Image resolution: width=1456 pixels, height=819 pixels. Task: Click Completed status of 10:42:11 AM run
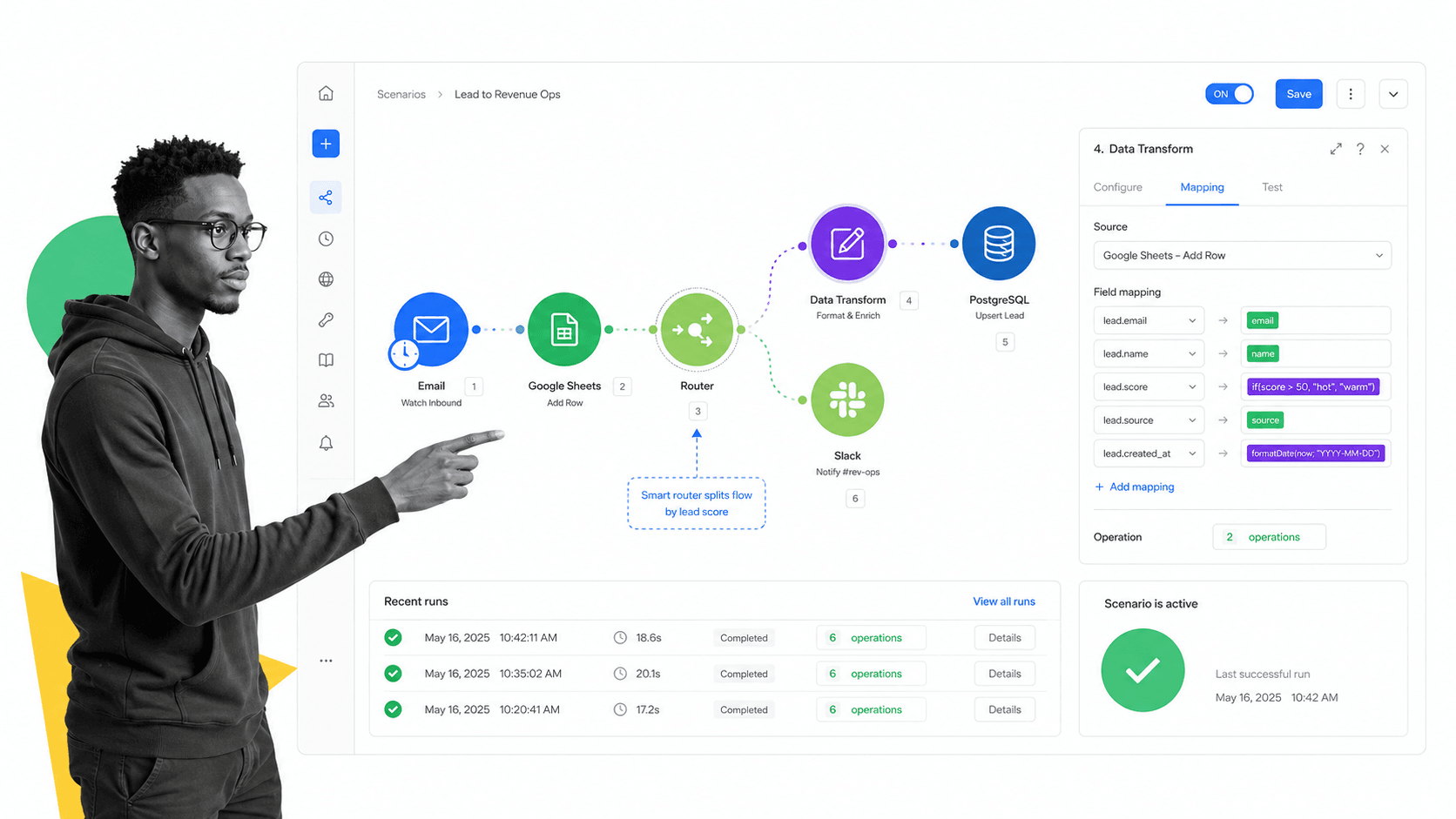[744, 638]
